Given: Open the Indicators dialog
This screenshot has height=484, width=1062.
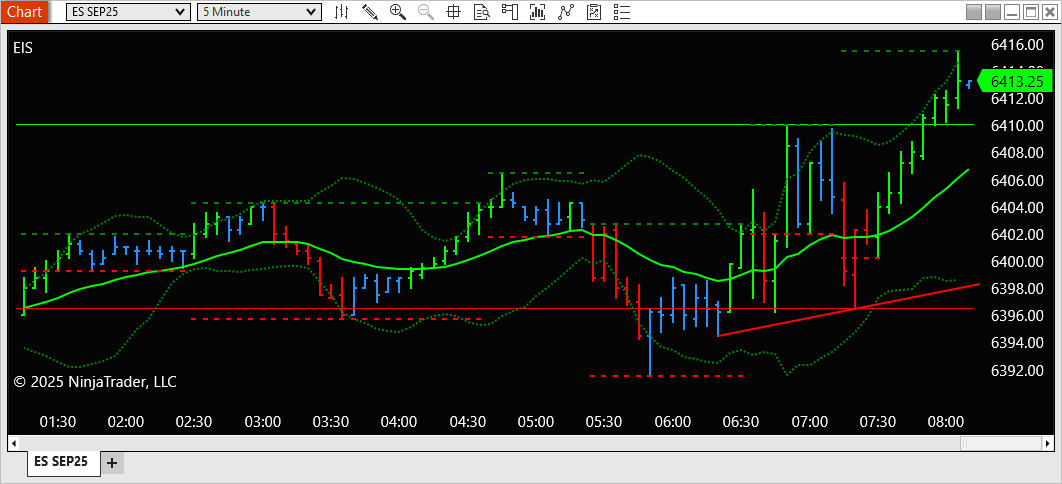Looking at the screenshot, I should point(566,12).
